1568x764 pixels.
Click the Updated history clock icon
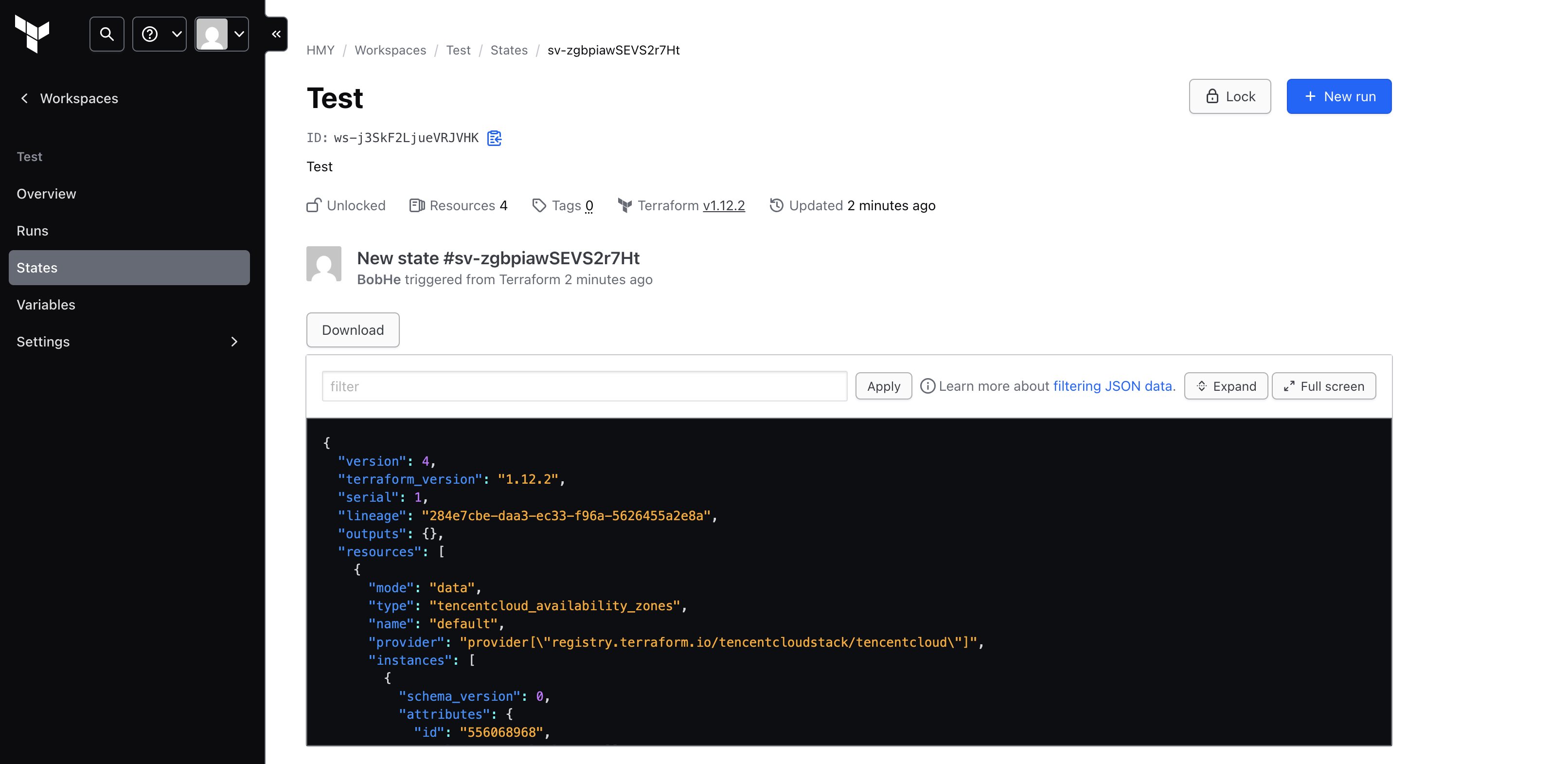coord(776,205)
